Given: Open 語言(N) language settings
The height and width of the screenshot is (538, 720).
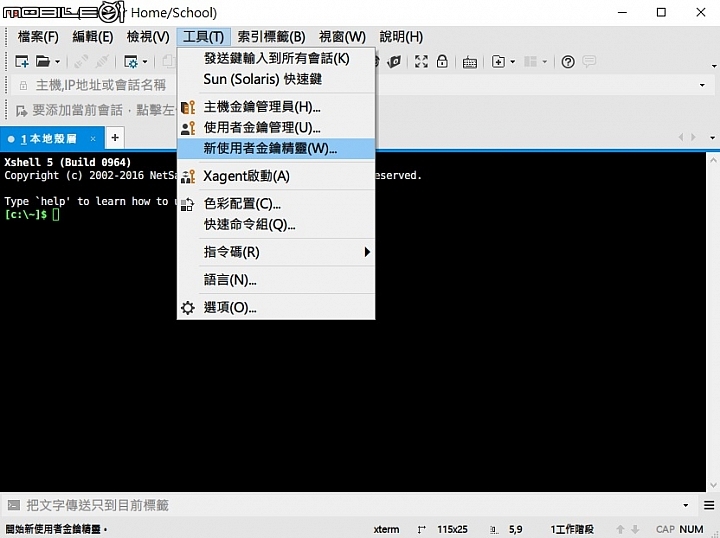Looking at the screenshot, I should 276,280.
